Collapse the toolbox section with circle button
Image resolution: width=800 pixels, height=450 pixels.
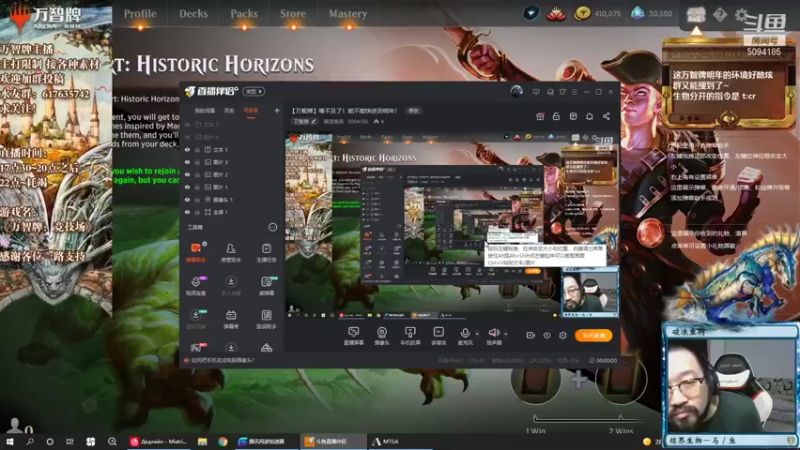[273, 227]
